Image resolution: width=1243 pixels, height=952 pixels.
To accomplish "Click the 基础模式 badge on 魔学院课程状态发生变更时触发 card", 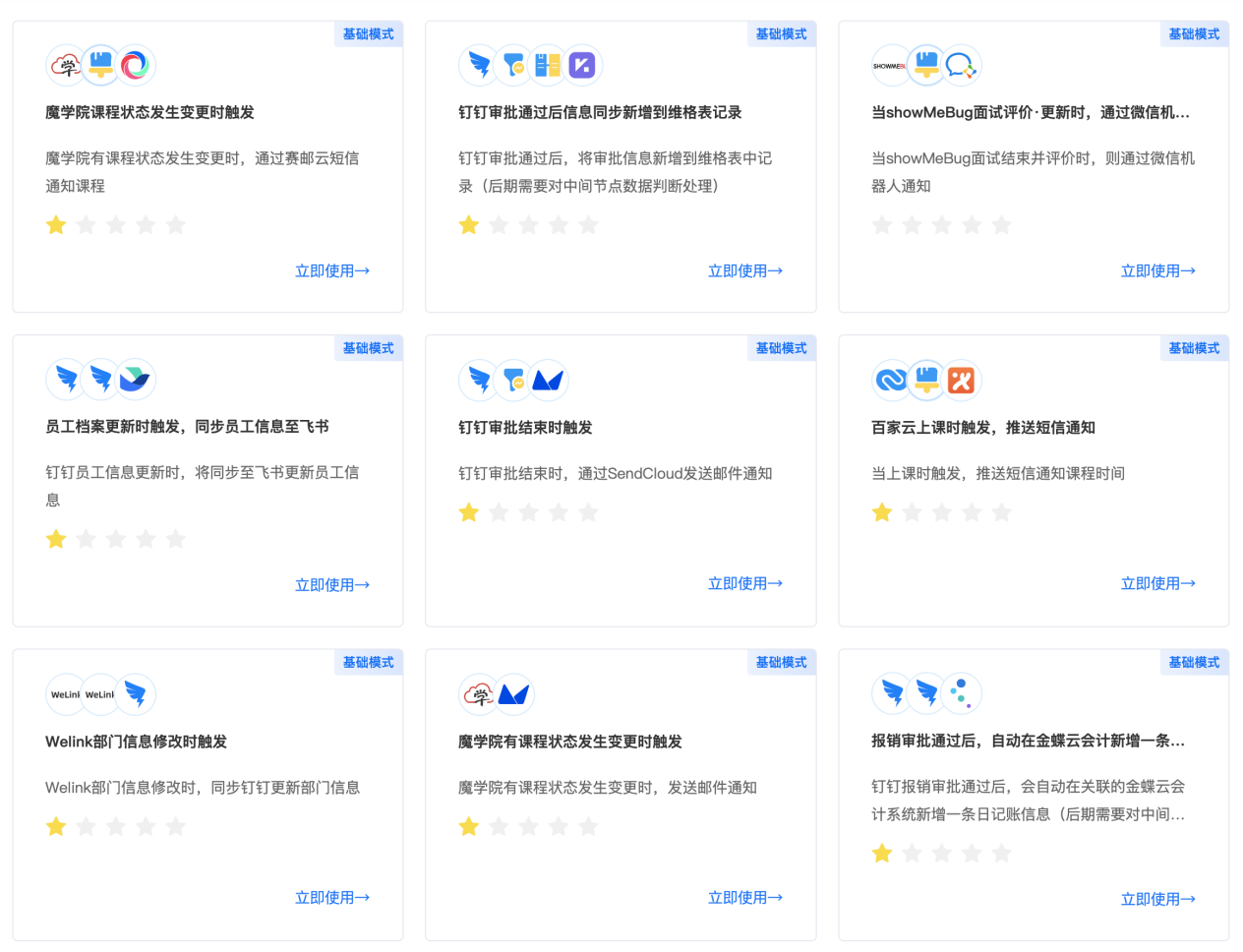I will 368,34.
